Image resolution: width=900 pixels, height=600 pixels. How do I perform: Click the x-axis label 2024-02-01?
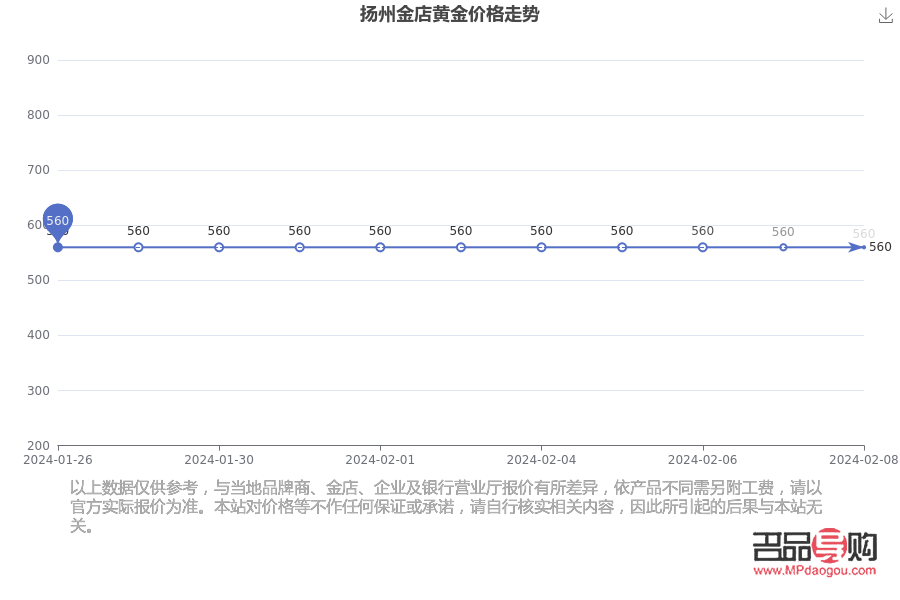coord(380,460)
